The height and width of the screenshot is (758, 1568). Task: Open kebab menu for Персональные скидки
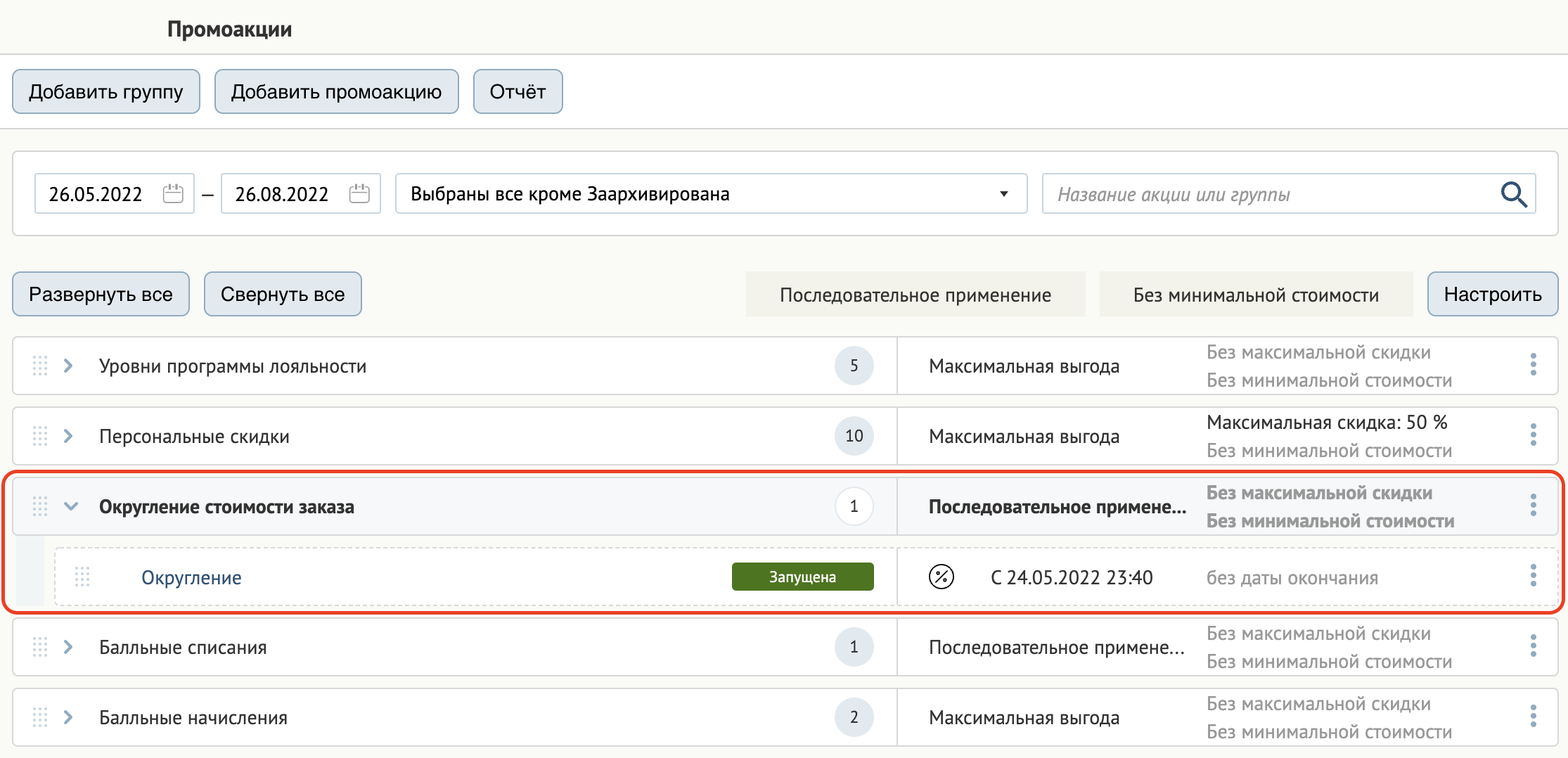[1534, 435]
